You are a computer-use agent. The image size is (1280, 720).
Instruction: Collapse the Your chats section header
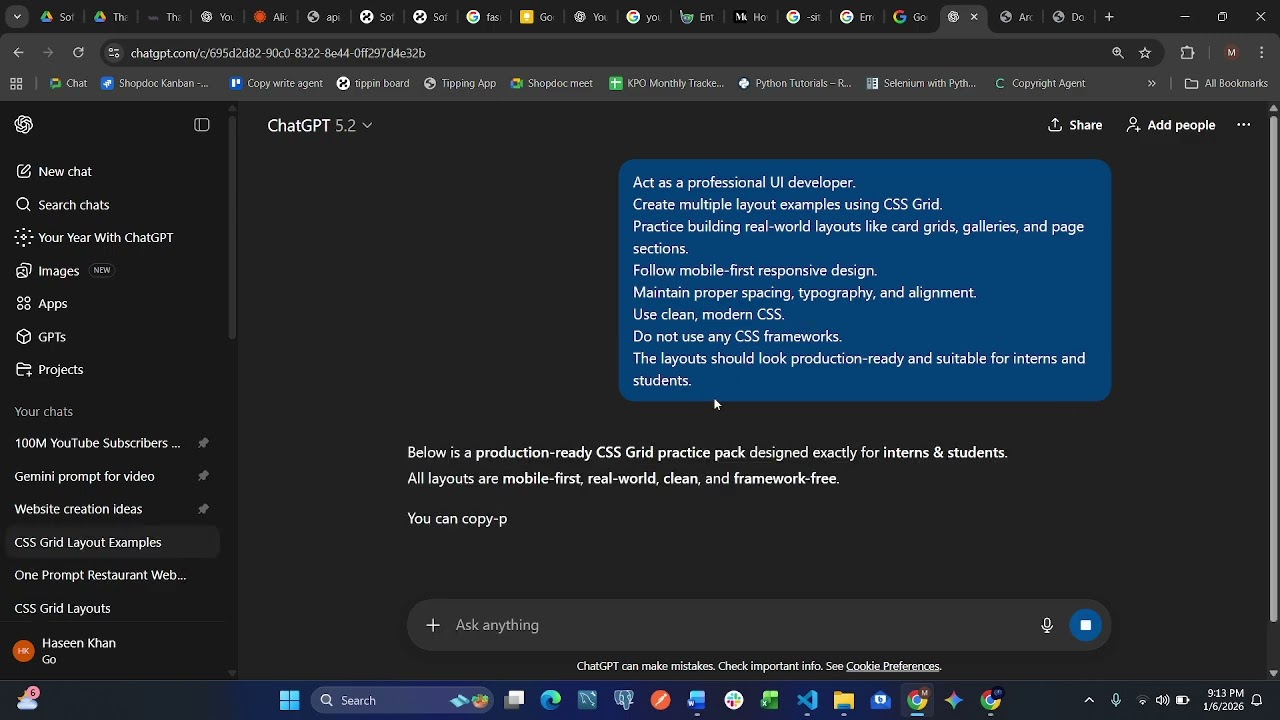(43, 412)
